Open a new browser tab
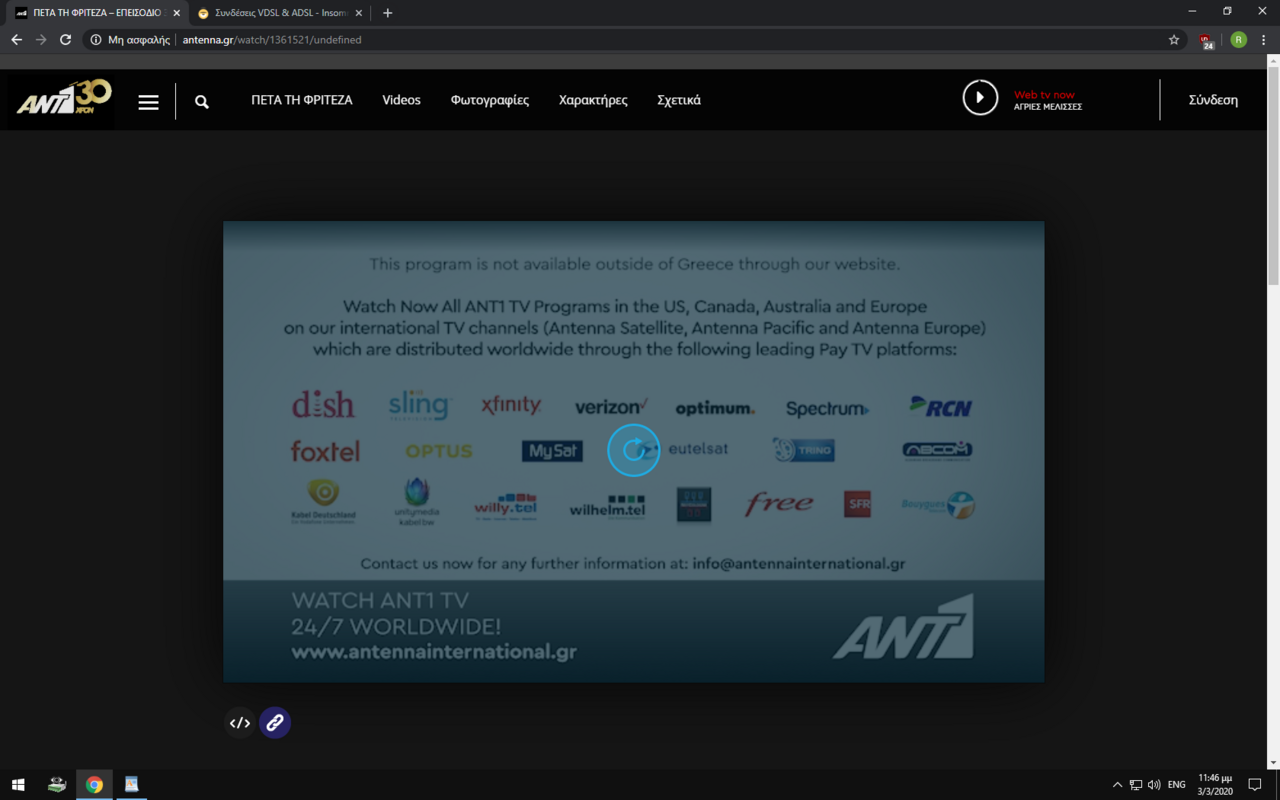Screen dimensions: 1280x800 (x=388, y=13)
